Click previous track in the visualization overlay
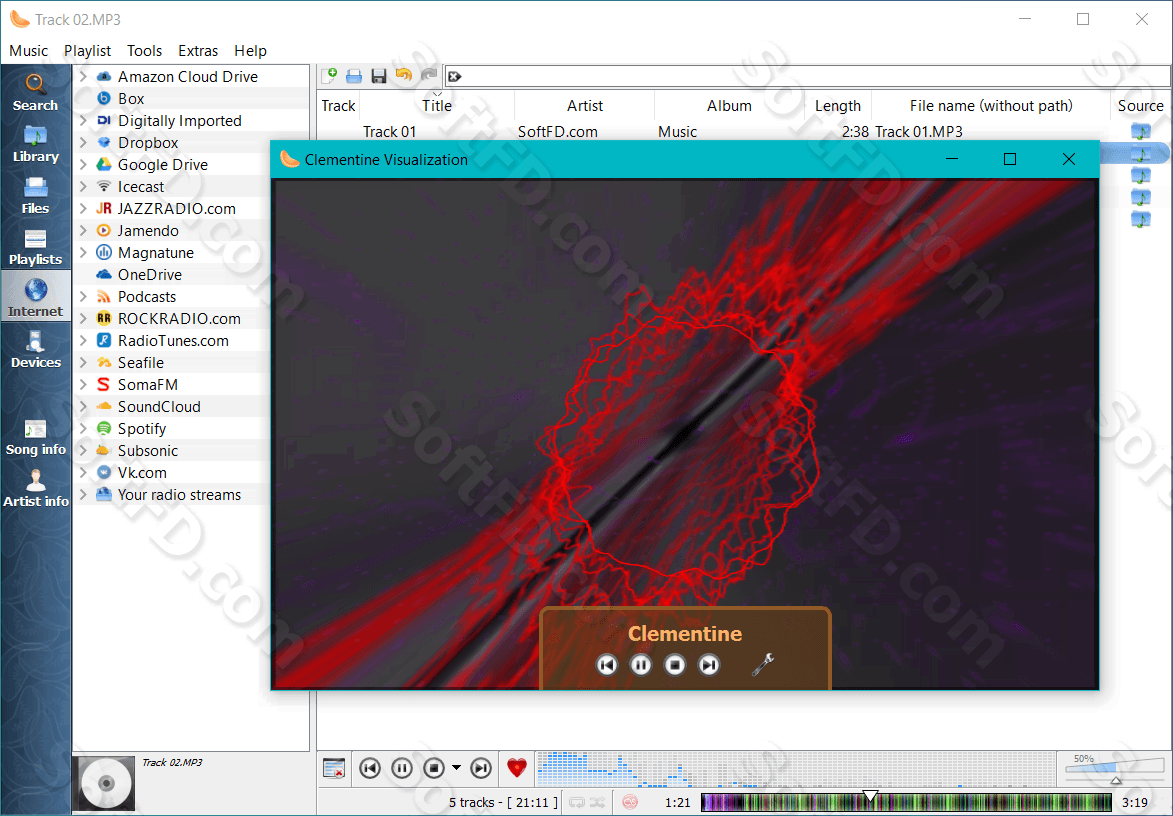1173x816 pixels. click(x=607, y=664)
